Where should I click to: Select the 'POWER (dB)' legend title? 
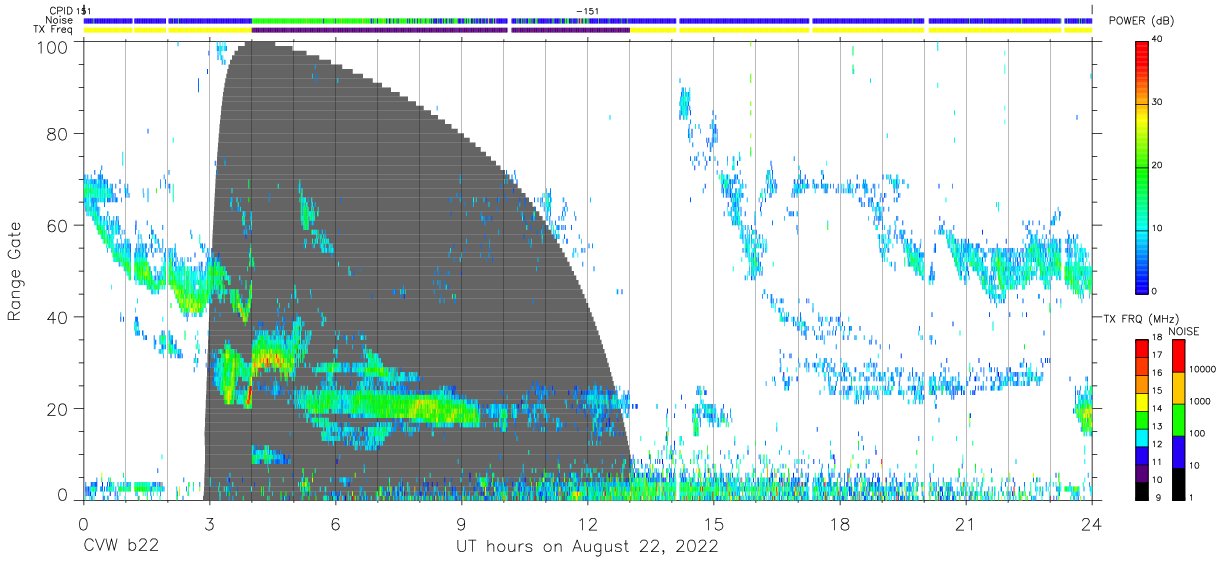coord(1141,21)
